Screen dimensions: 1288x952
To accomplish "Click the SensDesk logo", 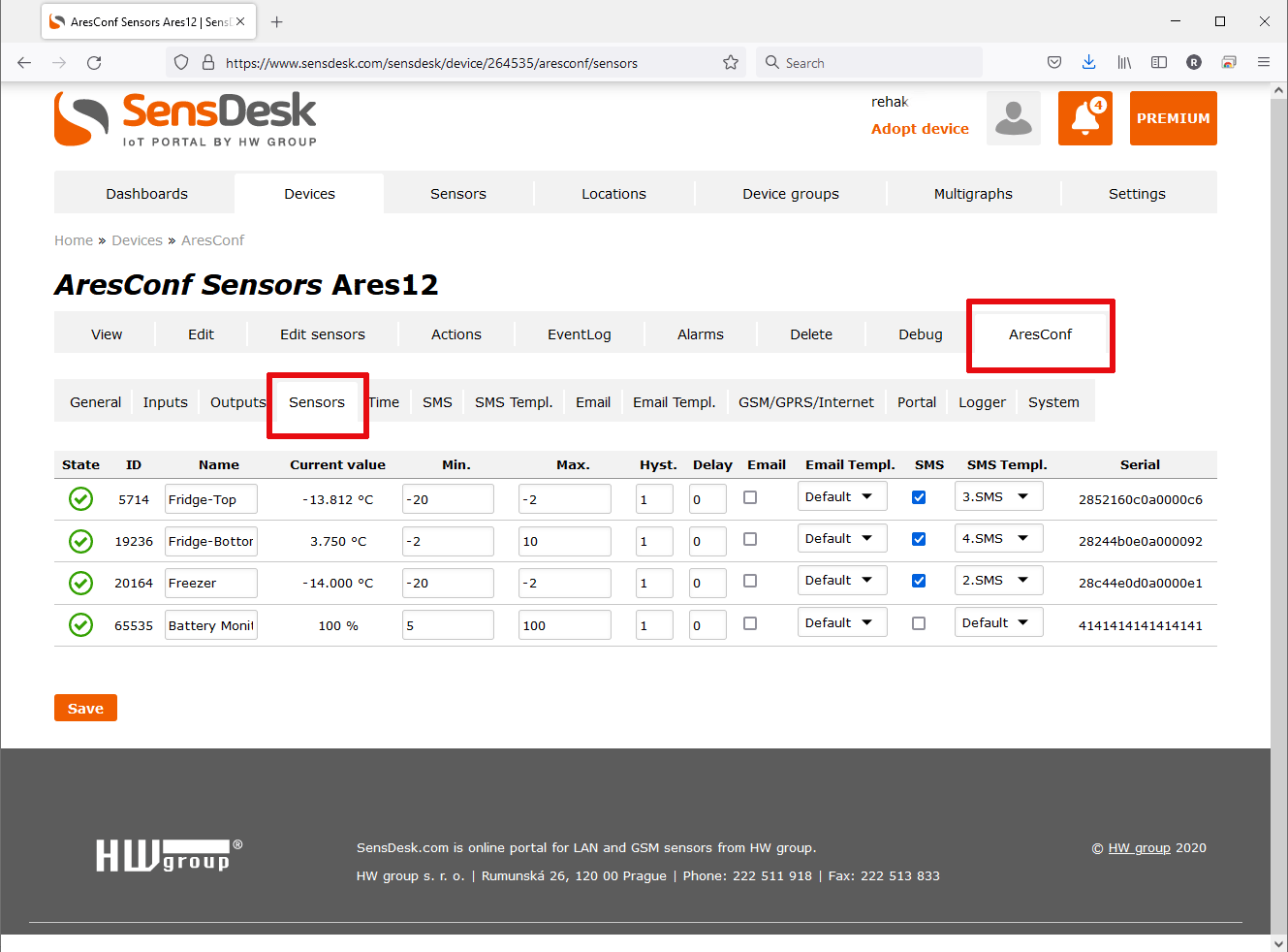I will (185, 118).
